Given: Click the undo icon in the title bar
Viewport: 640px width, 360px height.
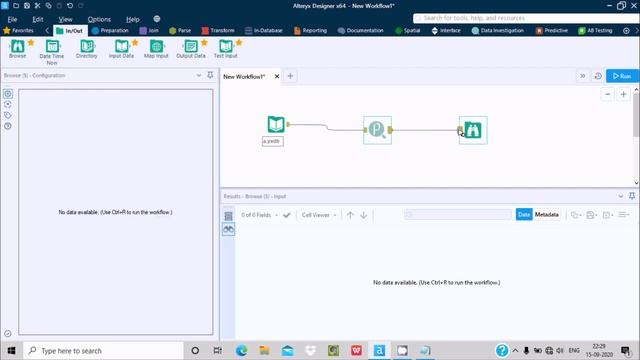Looking at the screenshot, I should coord(70,6).
